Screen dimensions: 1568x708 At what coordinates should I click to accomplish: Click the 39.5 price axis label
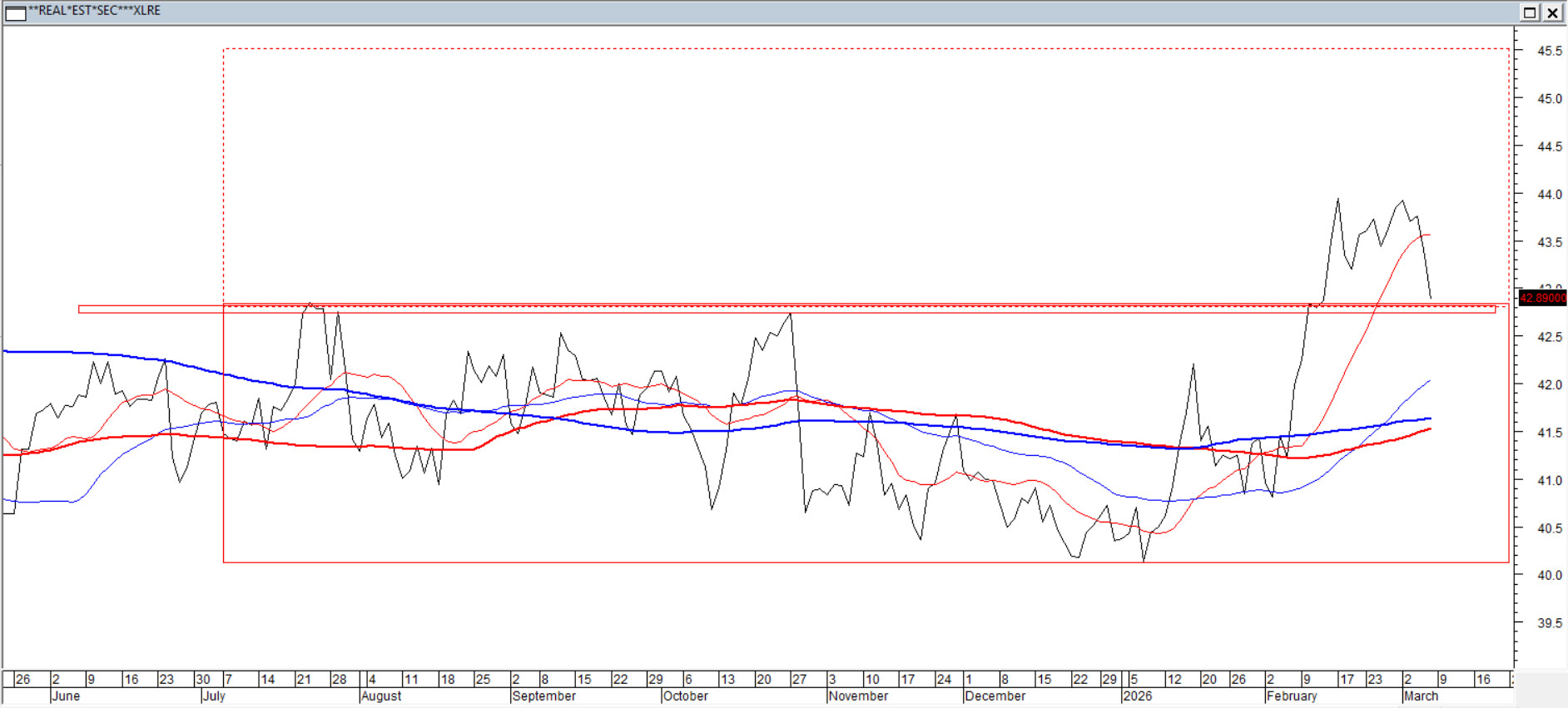[x=1549, y=623]
